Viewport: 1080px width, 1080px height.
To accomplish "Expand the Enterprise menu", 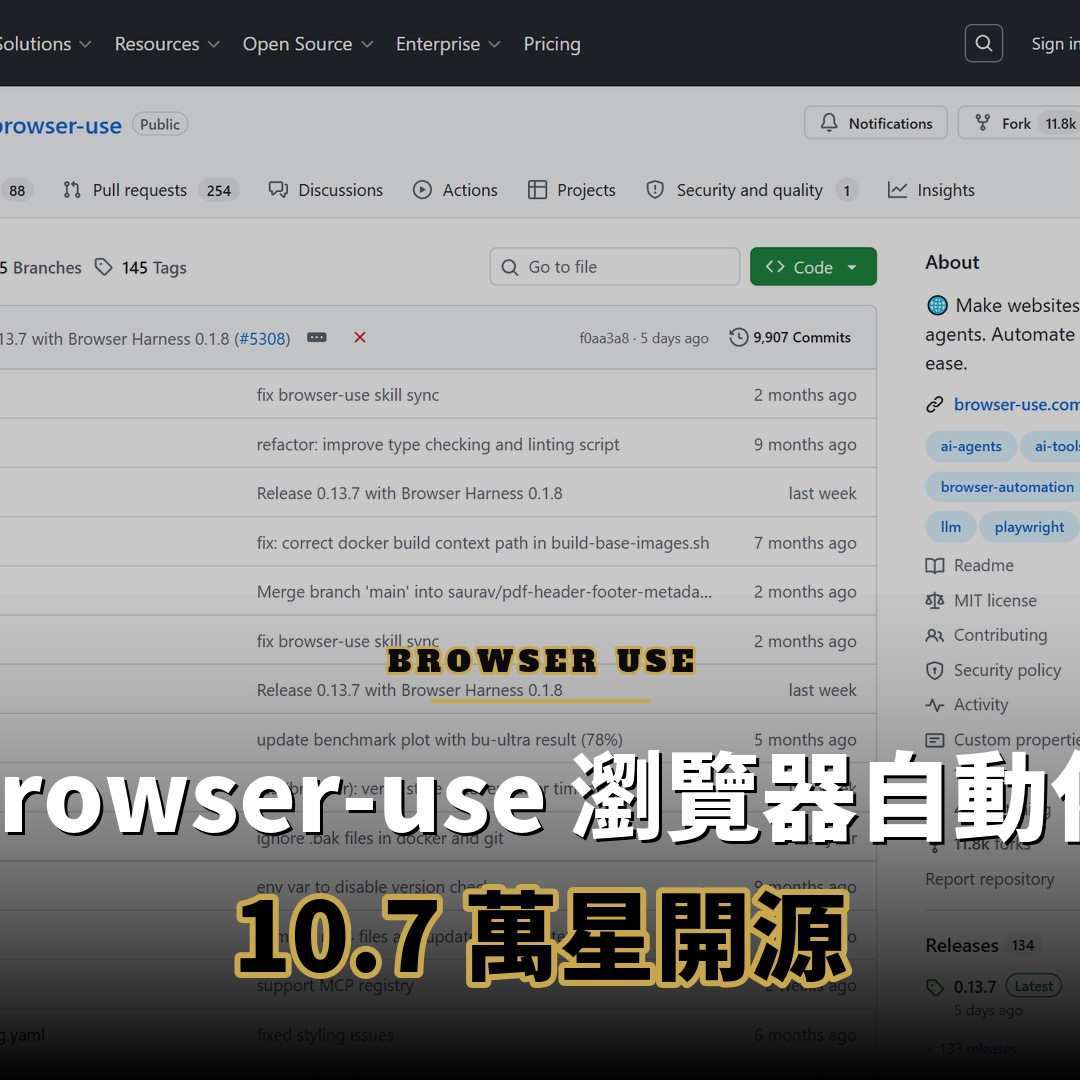I will coord(448,44).
